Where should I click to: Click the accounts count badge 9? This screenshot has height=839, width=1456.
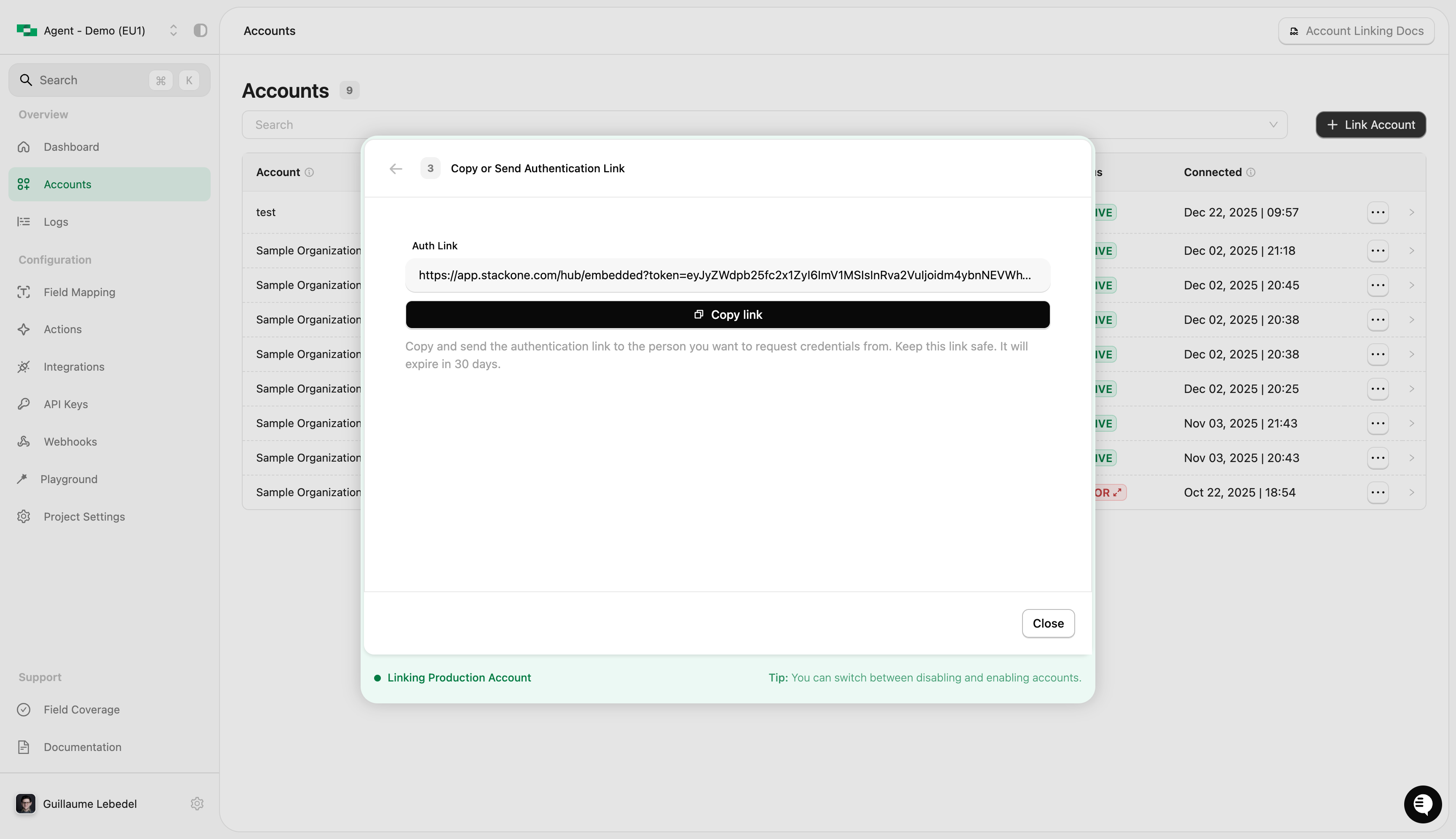pyautogui.click(x=349, y=91)
